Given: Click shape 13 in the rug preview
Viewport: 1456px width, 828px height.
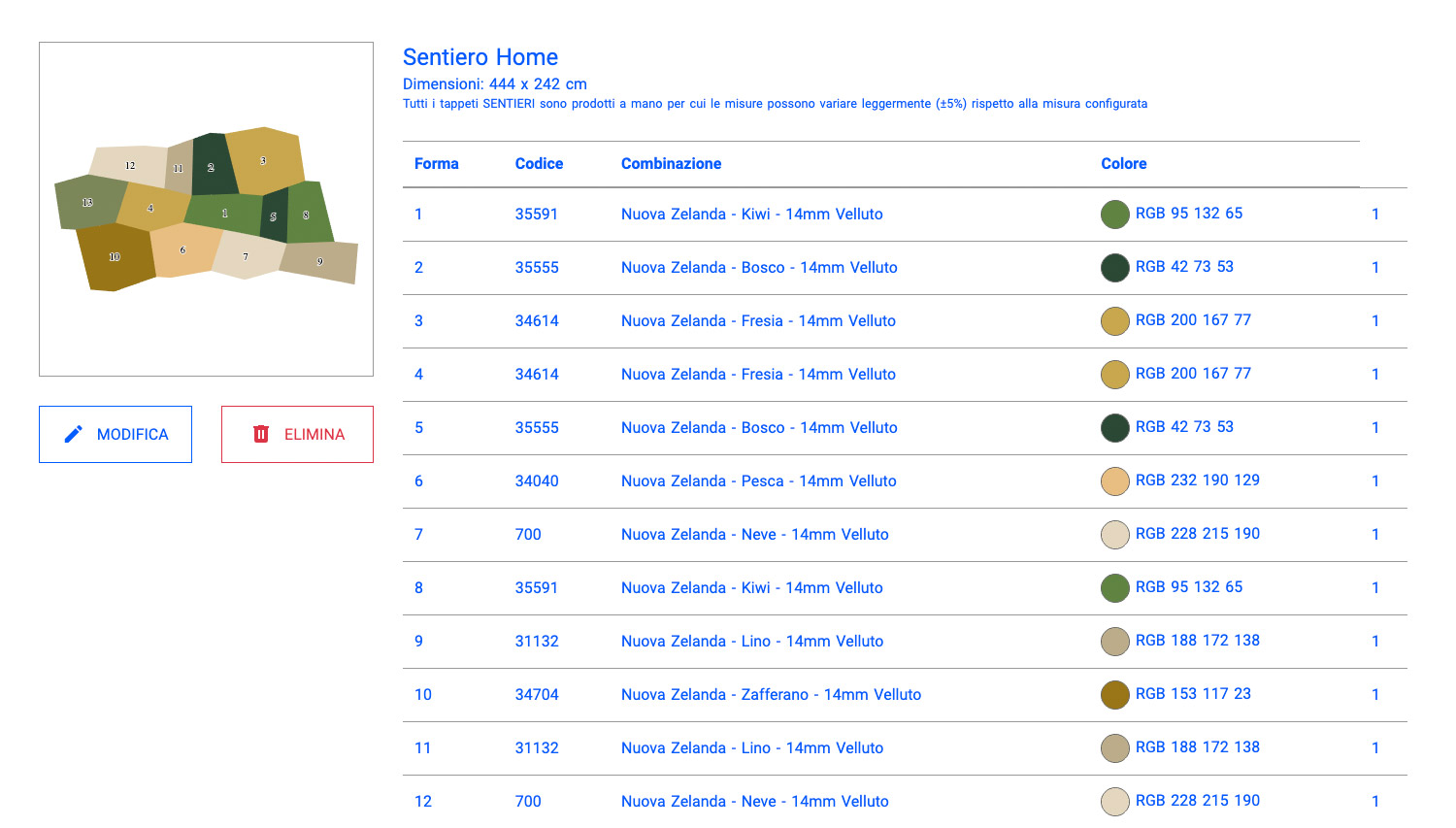Looking at the screenshot, I should tap(86, 203).
